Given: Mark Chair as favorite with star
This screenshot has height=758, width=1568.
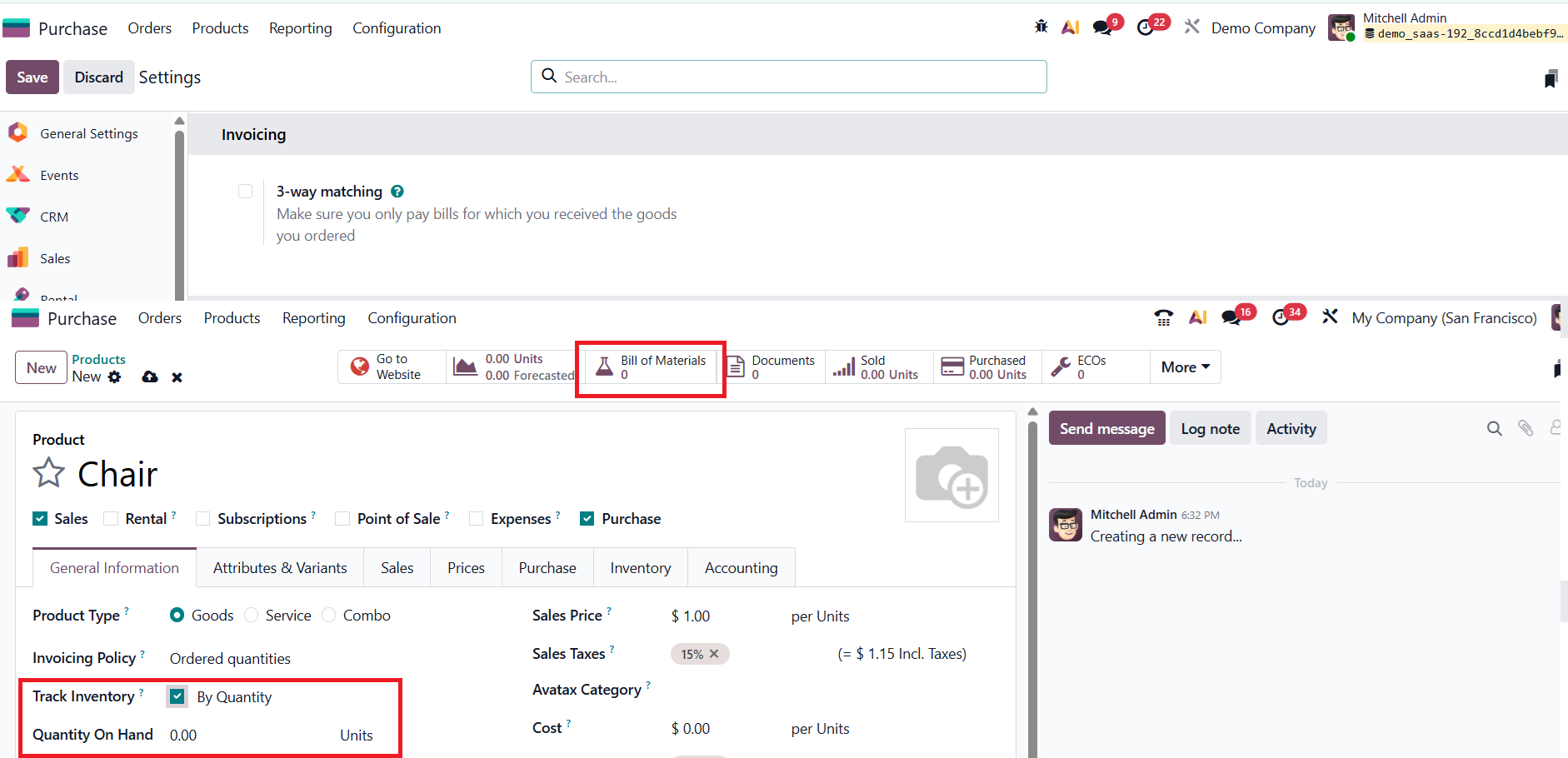Looking at the screenshot, I should [x=49, y=473].
